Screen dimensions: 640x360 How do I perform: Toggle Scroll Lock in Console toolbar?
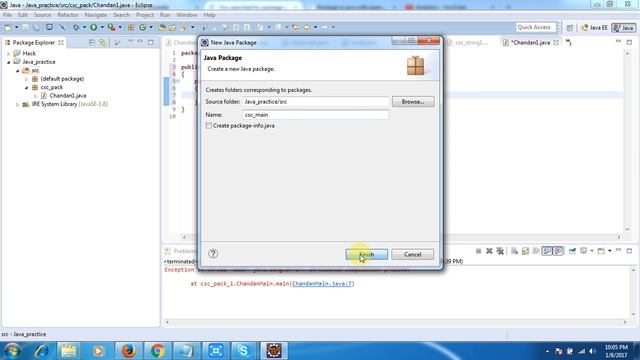525,251
